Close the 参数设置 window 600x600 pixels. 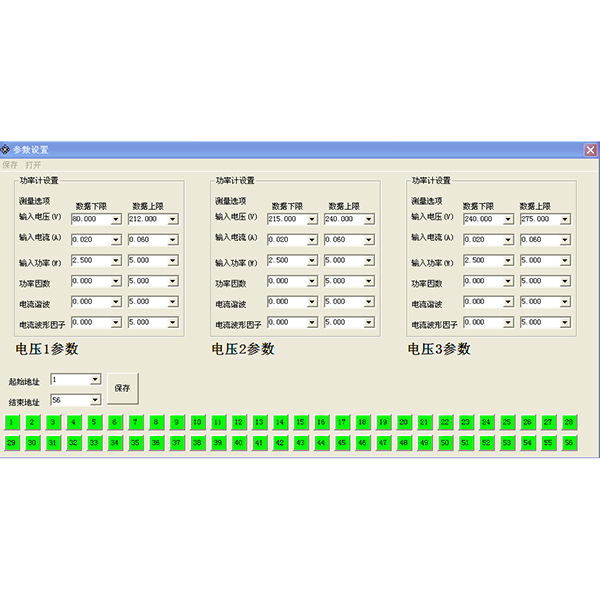591,150
